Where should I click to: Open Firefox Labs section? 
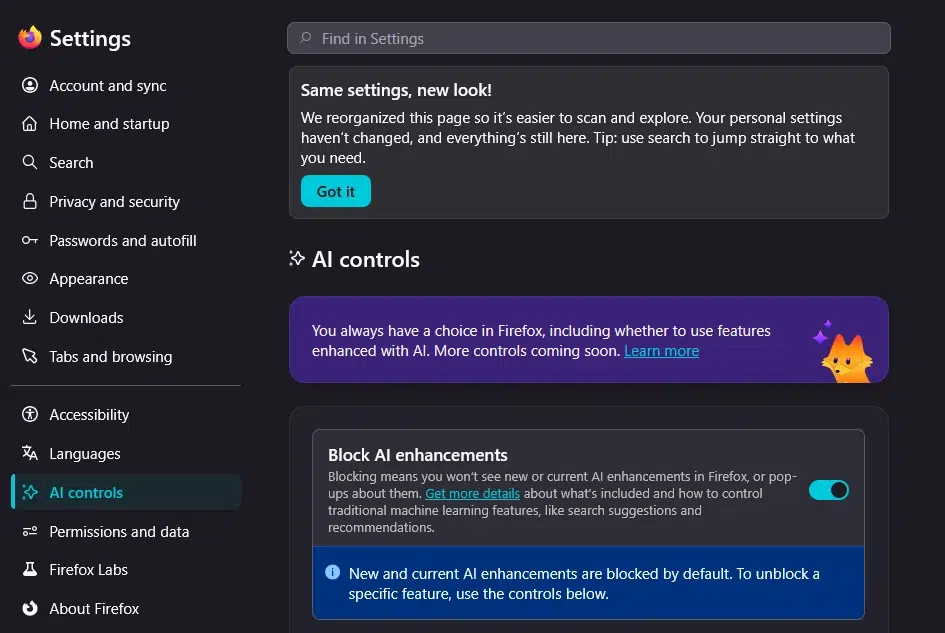[x=126, y=569]
